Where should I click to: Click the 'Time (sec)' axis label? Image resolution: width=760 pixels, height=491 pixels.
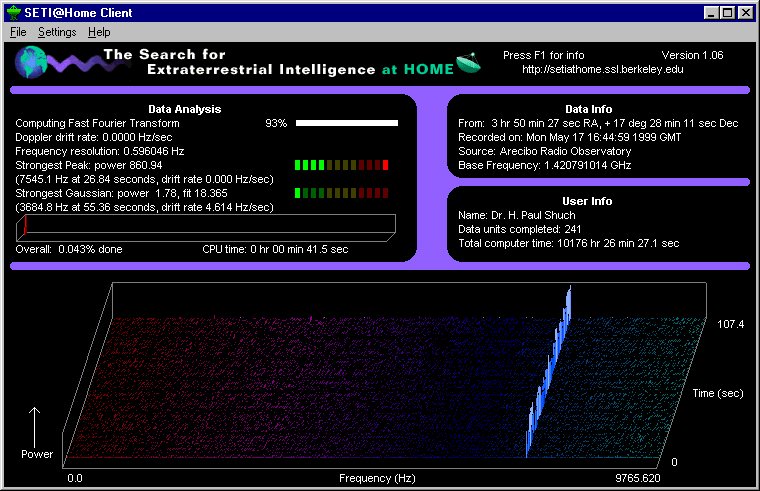point(718,393)
